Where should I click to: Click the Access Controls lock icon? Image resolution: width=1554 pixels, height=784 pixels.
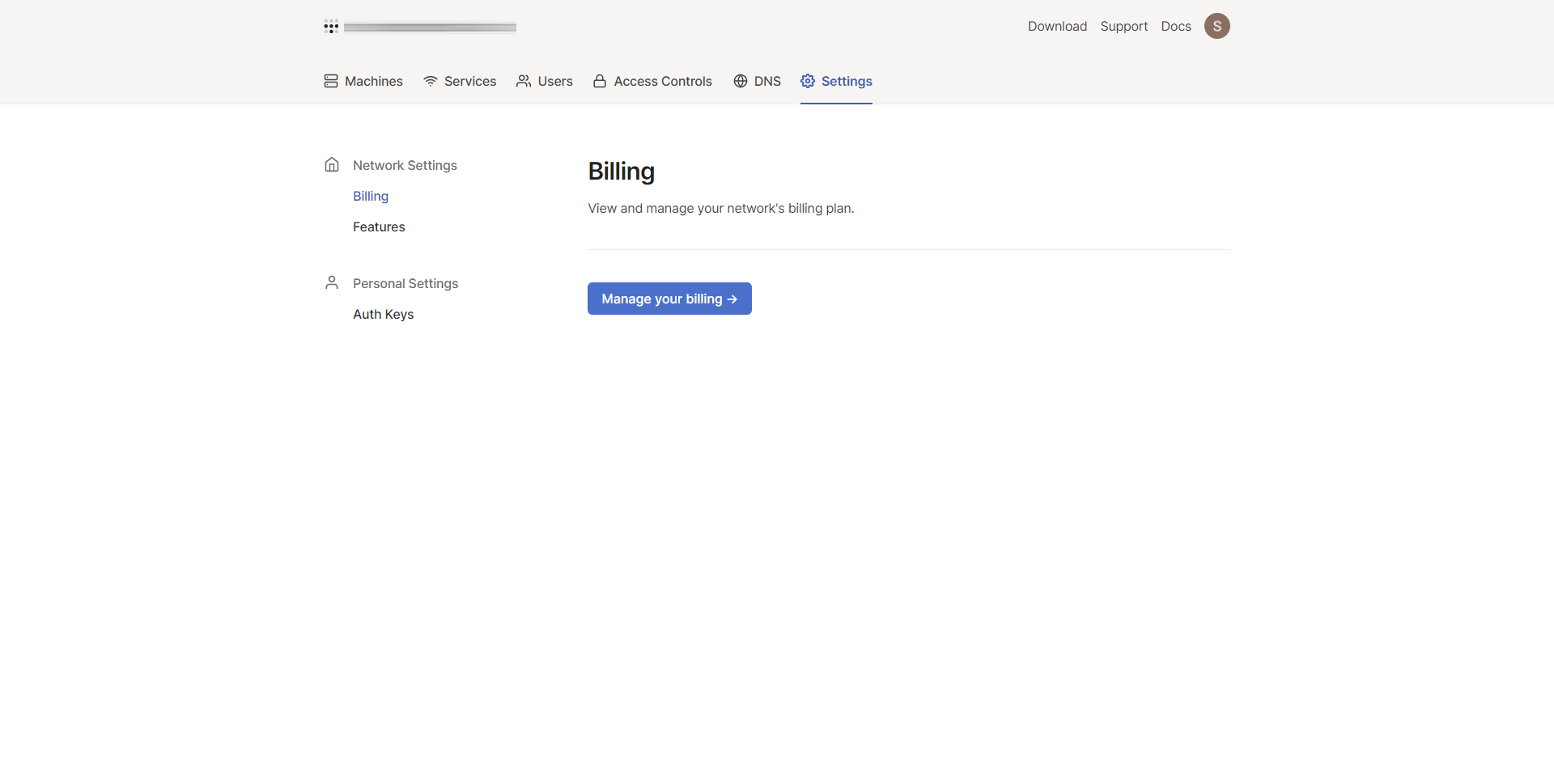pos(600,81)
